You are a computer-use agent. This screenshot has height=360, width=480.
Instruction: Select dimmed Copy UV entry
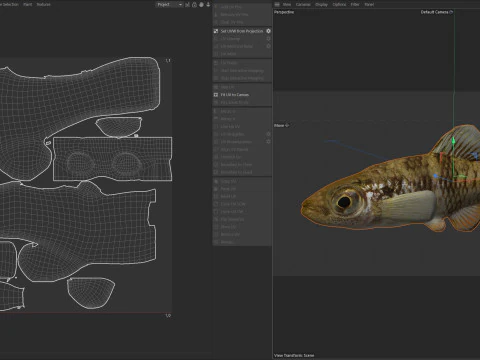tap(228, 181)
